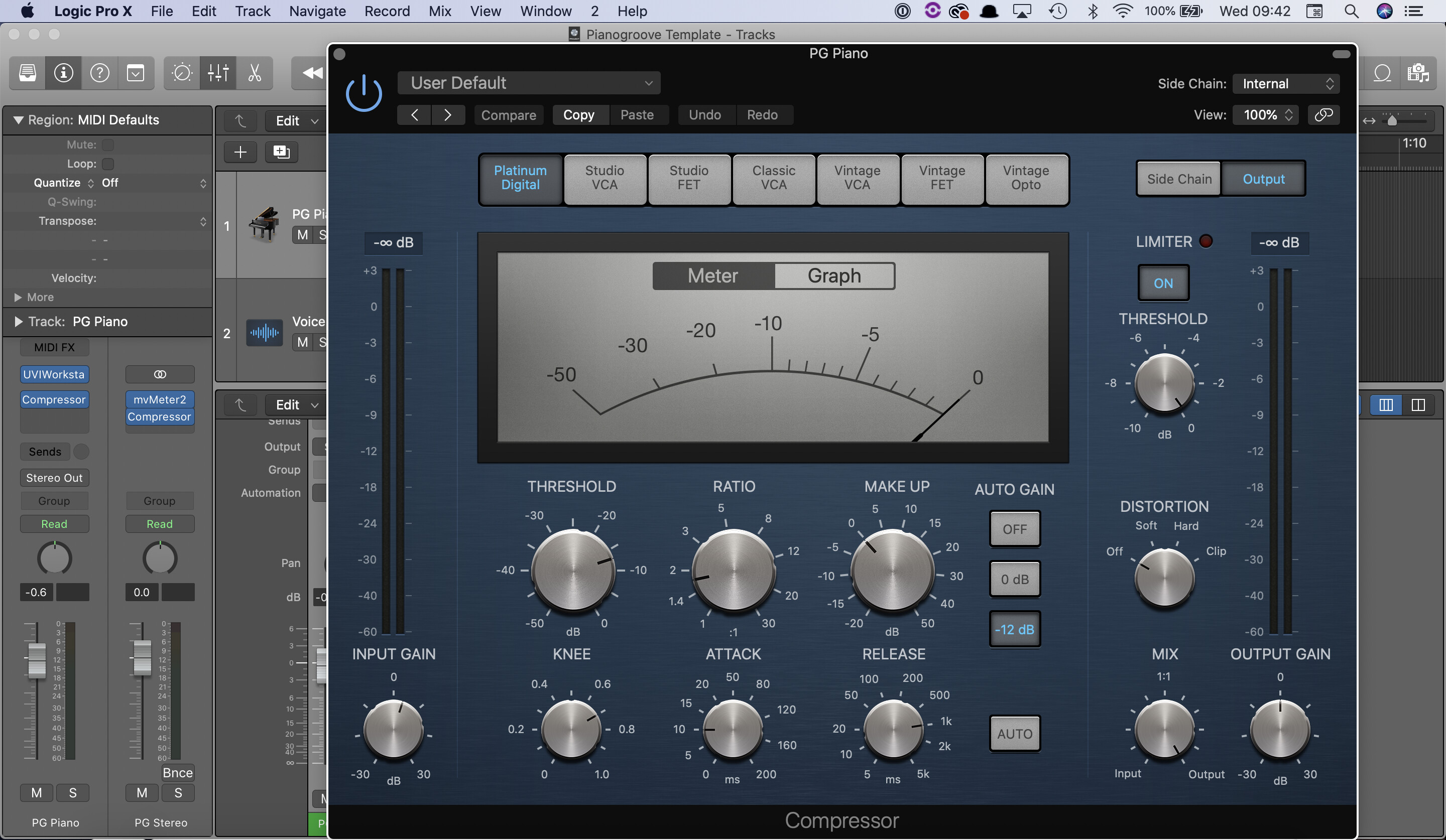Toggle the Limiter ON button
1446x840 pixels.
point(1163,283)
